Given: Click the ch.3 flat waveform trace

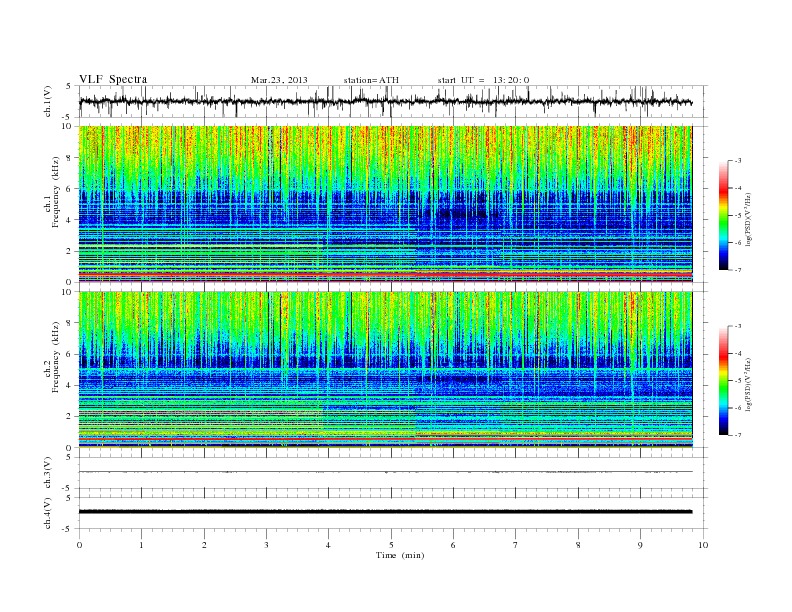Looking at the screenshot, I should [x=385, y=472].
